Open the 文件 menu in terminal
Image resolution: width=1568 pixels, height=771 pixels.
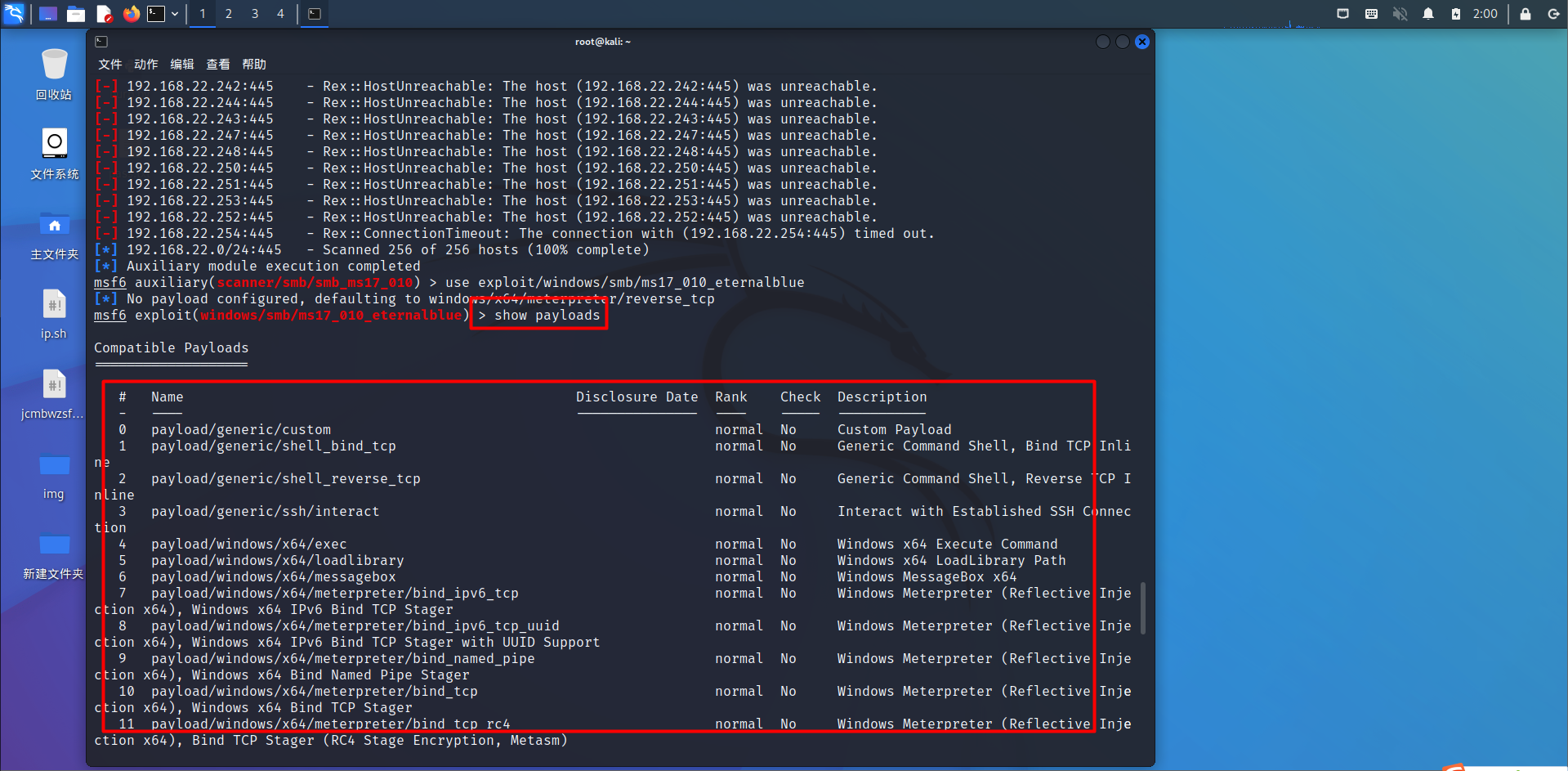[x=110, y=65]
